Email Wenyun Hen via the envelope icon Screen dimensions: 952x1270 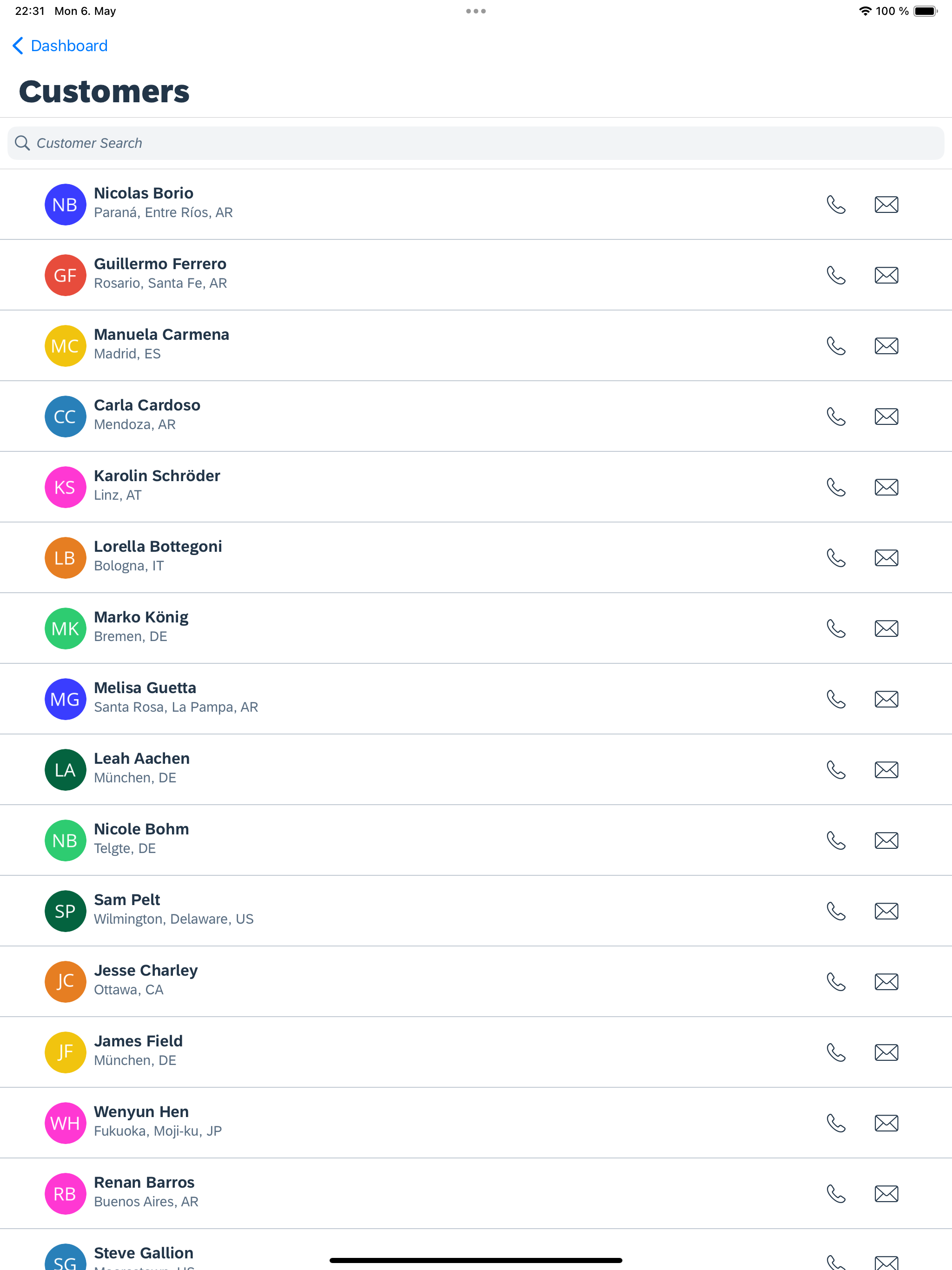point(886,1123)
